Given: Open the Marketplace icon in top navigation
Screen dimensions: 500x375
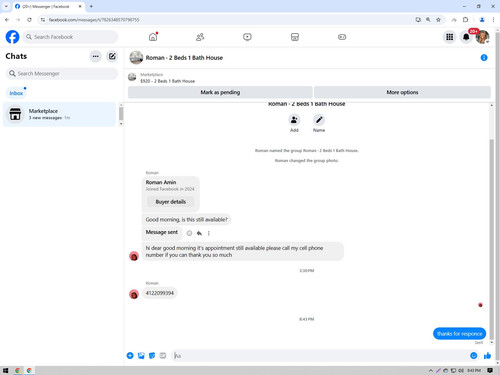Looking at the screenshot, I should click(x=295, y=37).
